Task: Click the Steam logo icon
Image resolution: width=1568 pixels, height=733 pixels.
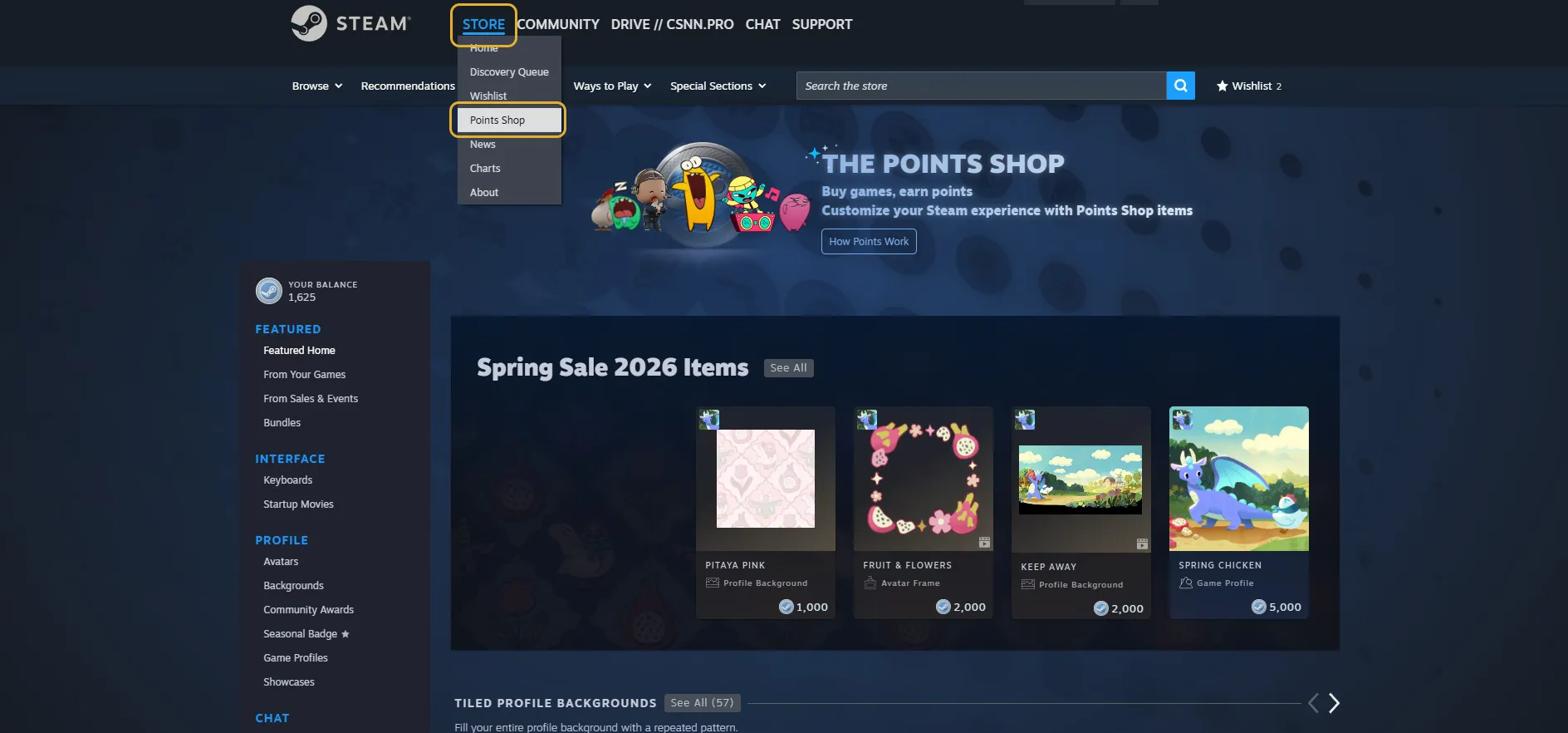Action: 309,23
